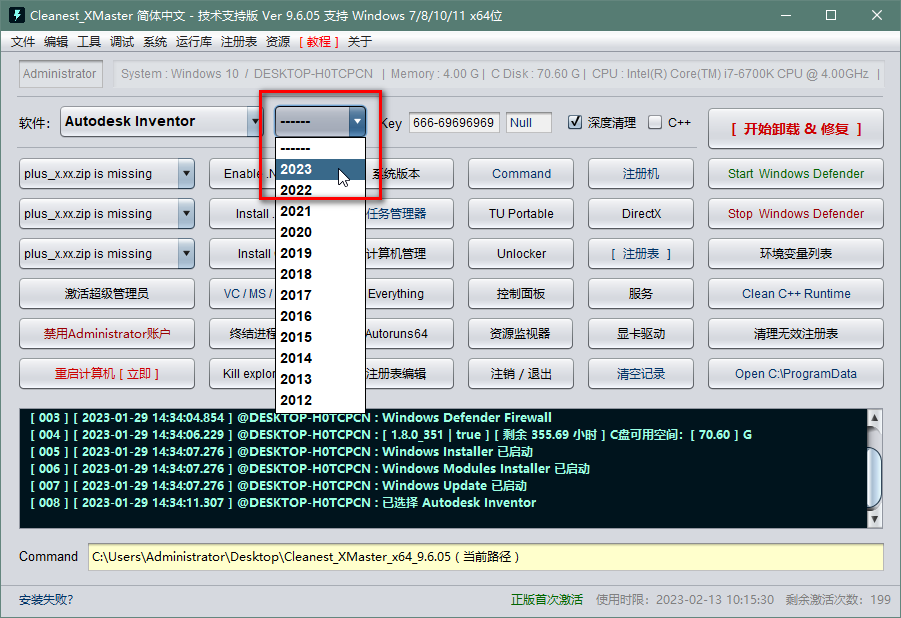
Task: Select 2012 from the year list
Action: click(320, 400)
